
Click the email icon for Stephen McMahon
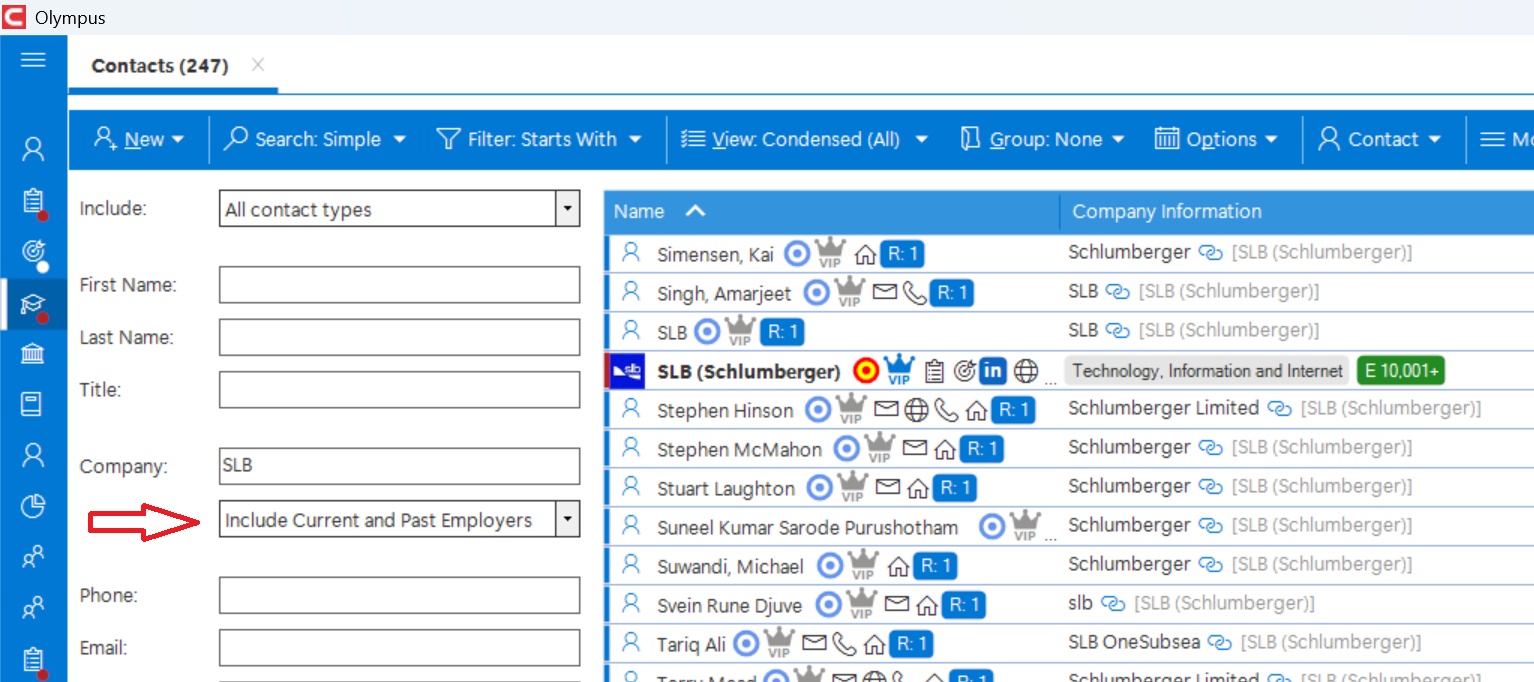(915, 449)
